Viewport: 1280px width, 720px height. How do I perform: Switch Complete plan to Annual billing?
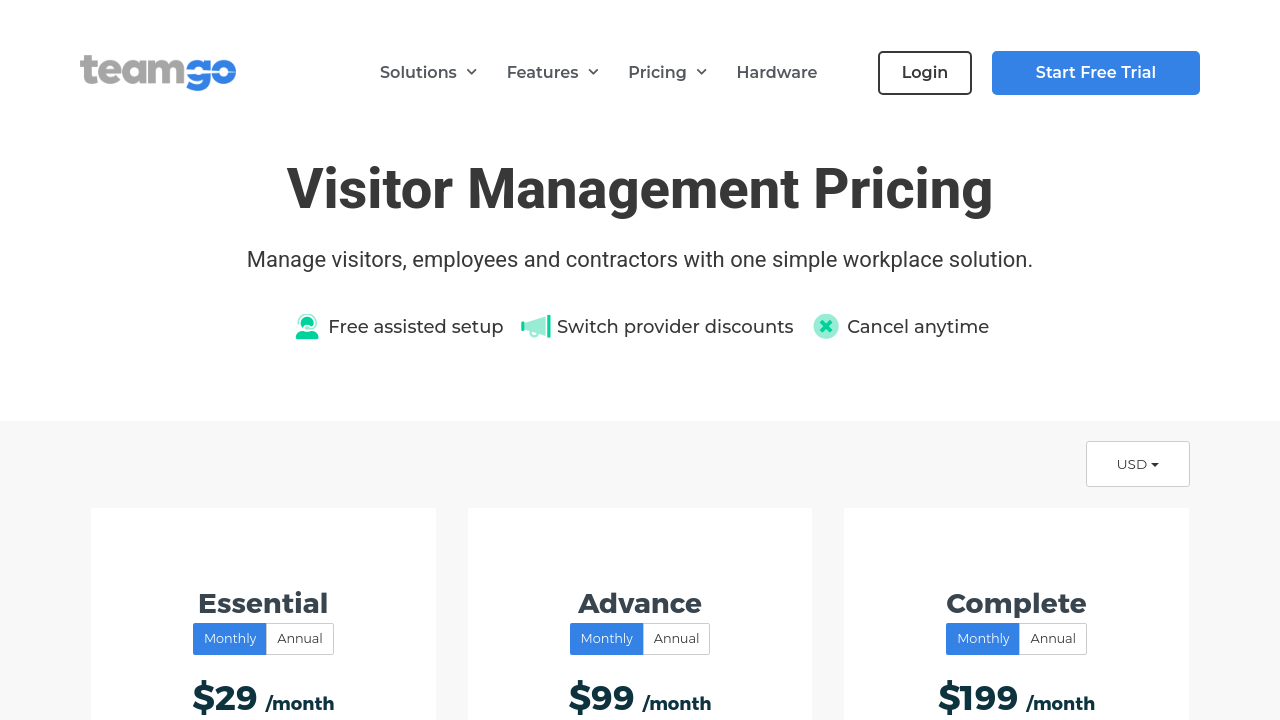coord(1053,639)
